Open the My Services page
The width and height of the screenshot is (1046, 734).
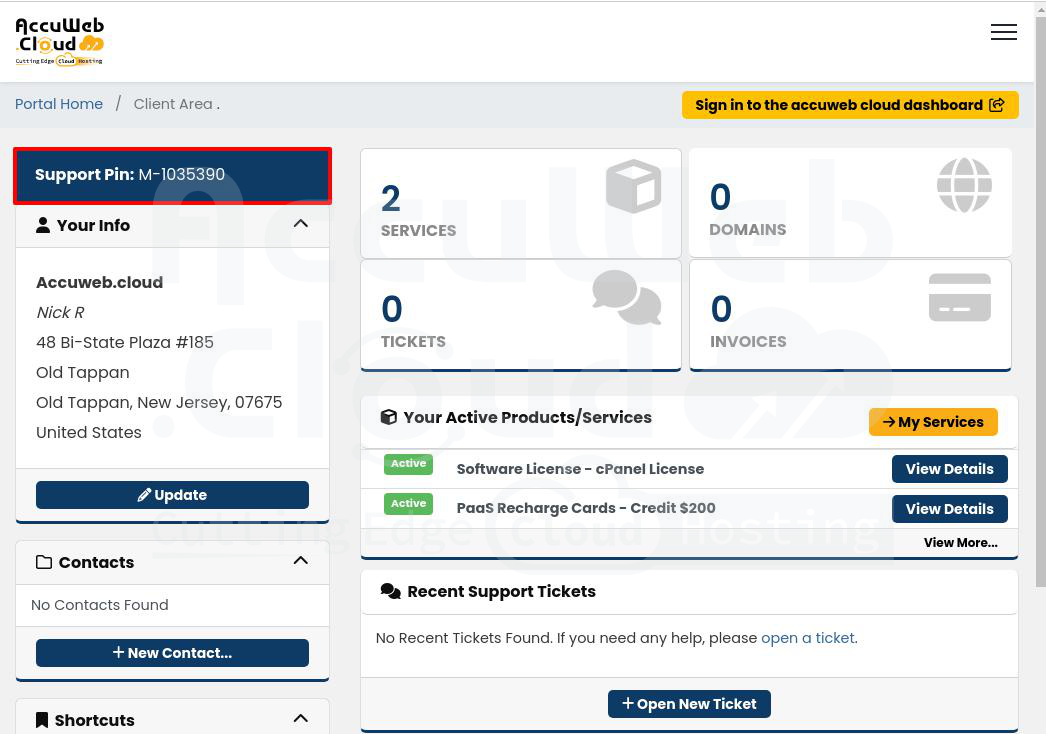pos(932,422)
